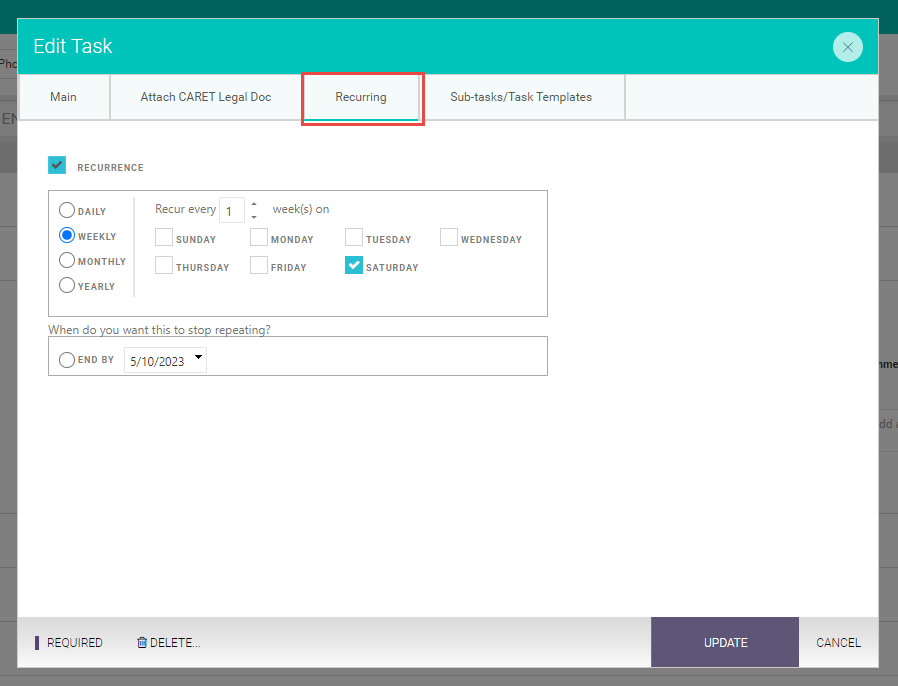Choose Yearly recurrence
898x686 pixels.
click(x=67, y=285)
